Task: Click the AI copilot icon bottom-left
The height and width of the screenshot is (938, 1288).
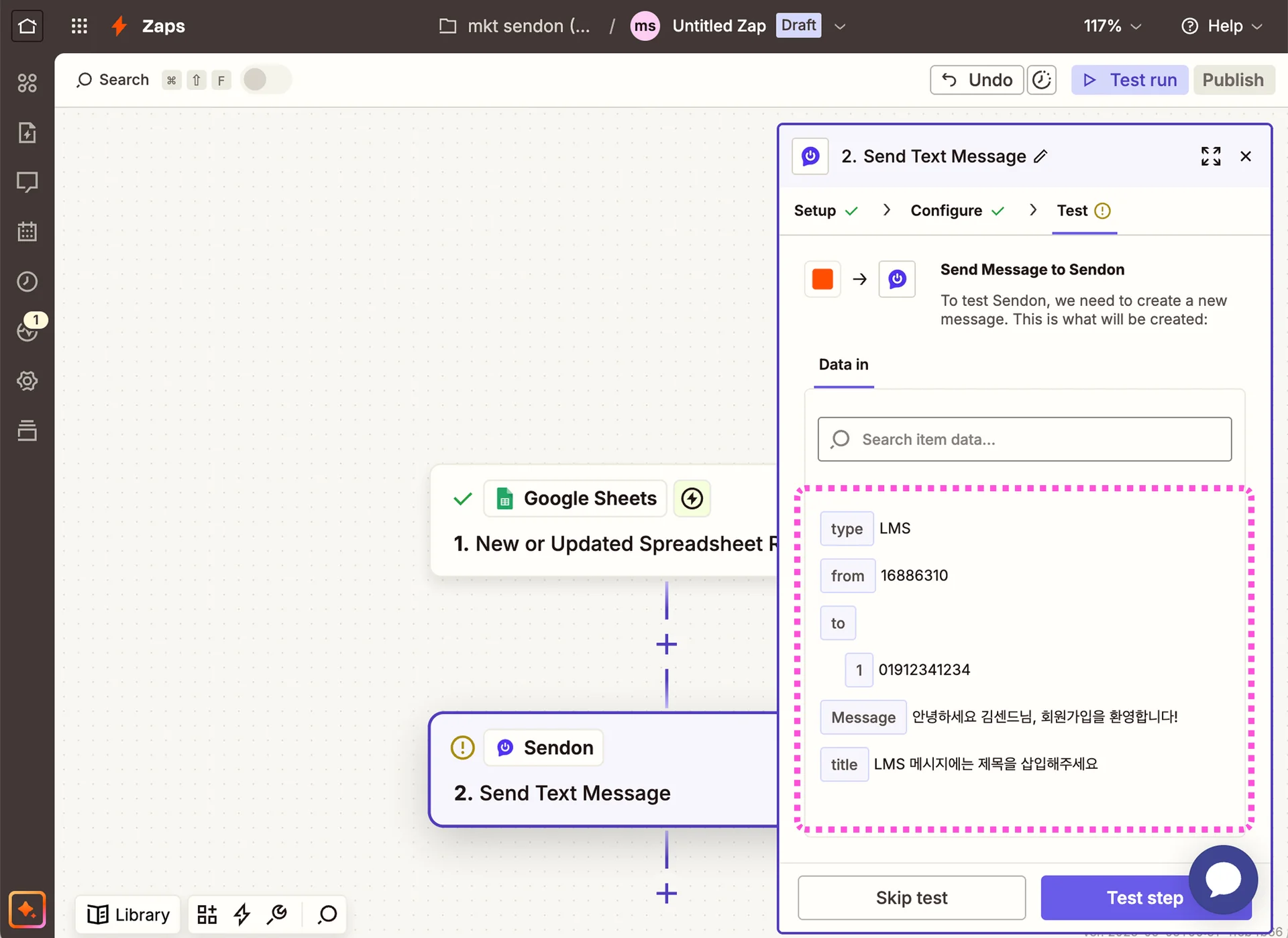Action: pos(27,910)
